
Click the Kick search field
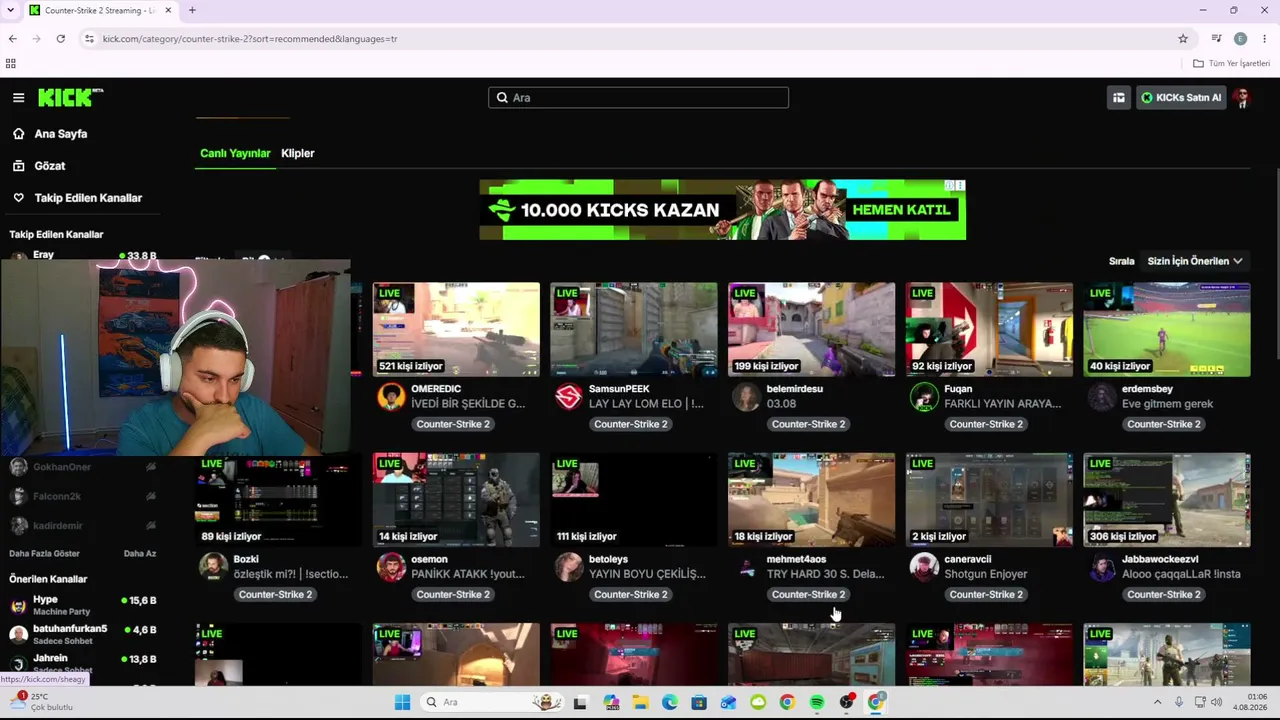tap(638, 97)
